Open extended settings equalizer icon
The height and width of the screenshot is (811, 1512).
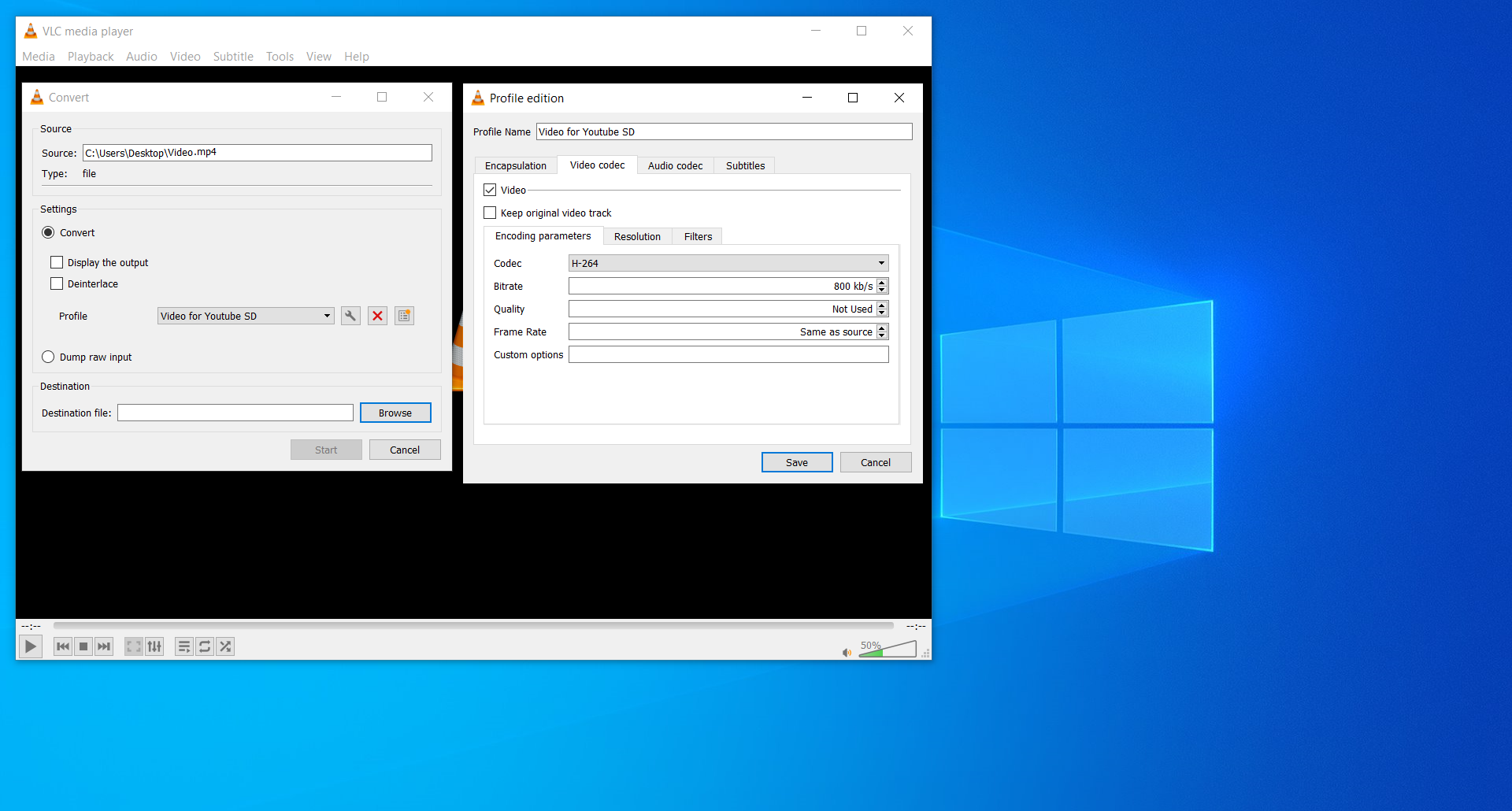(x=154, y=646)
